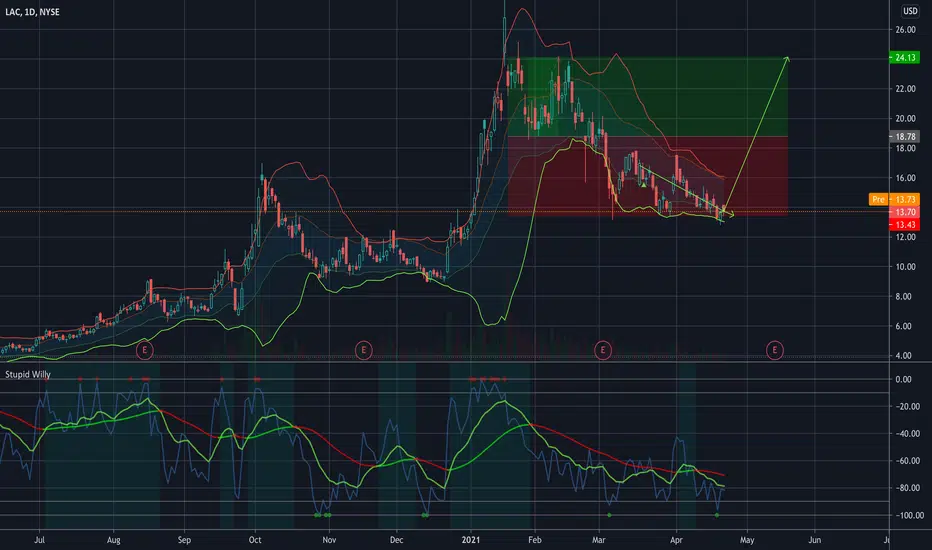Click the 4.00 price axis value
Screen dimensions: 932x550
click(903, 356)
